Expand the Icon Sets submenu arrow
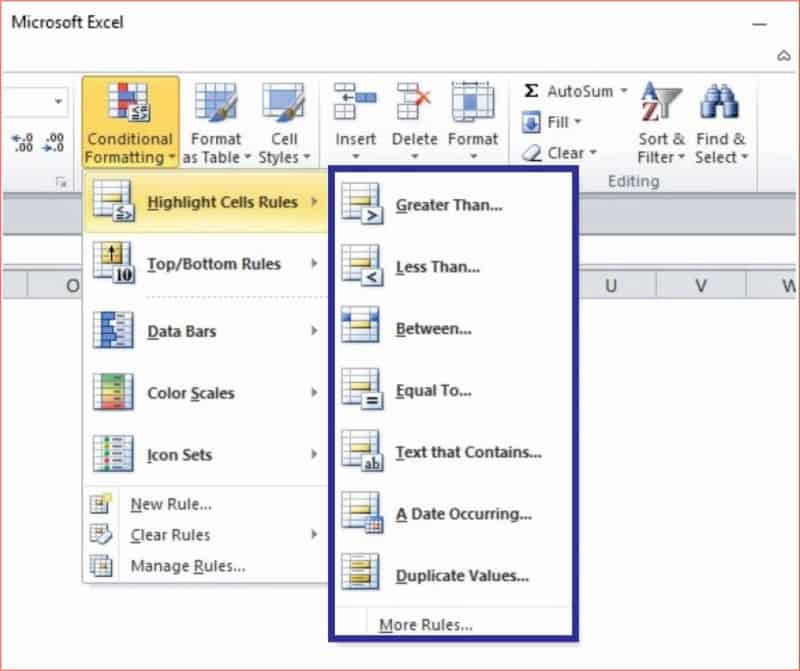The width and height of the screenshot is (800, 671). [x=314, y=454]
